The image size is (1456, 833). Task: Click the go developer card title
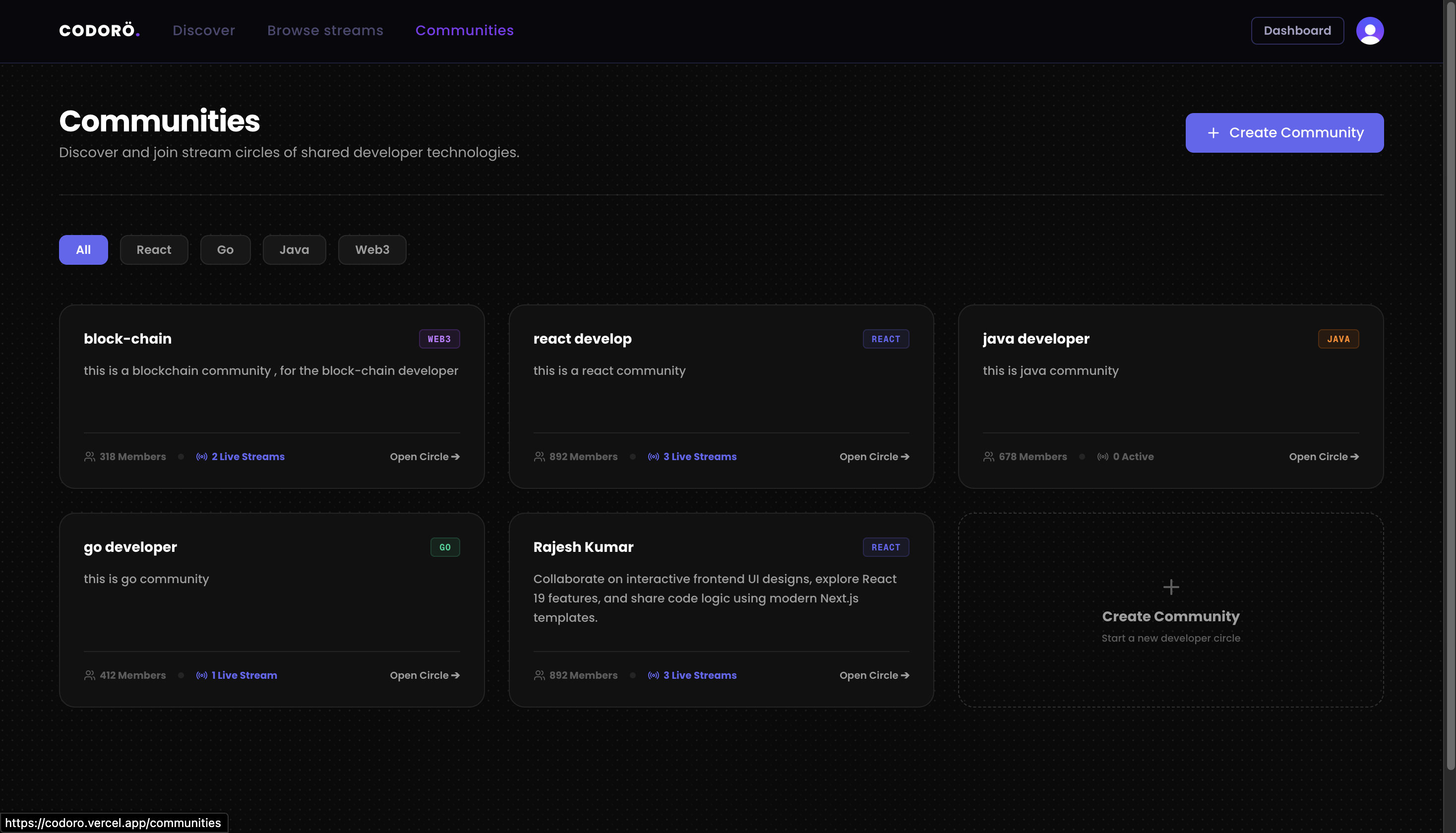coord(130,547)
